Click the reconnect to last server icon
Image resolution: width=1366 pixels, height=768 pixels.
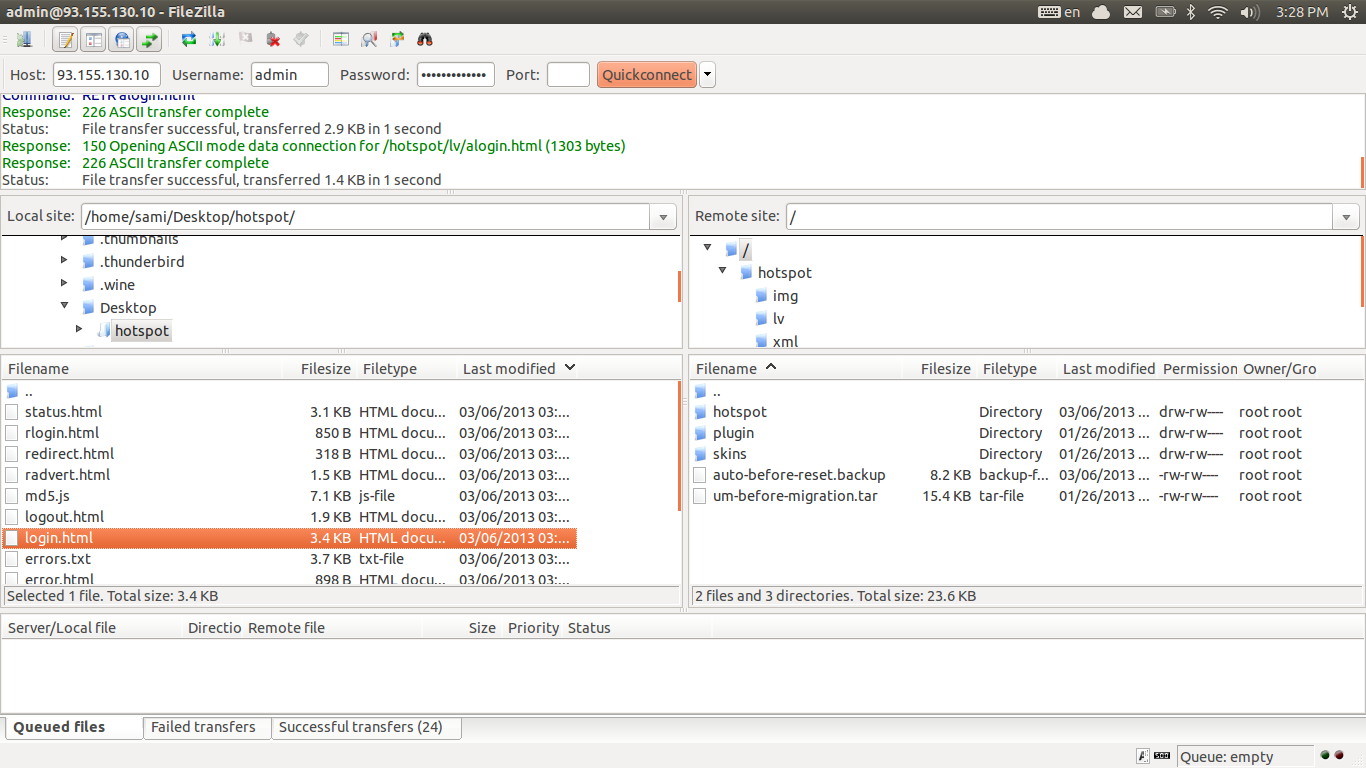pos(301,40)
